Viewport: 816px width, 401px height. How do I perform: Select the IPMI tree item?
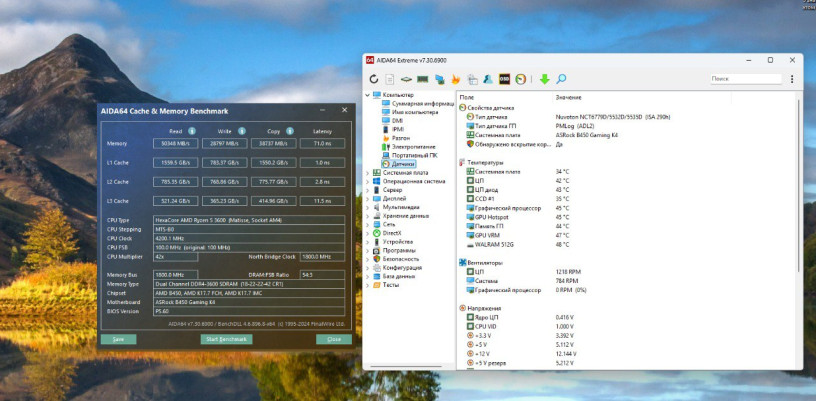[393, 130]
